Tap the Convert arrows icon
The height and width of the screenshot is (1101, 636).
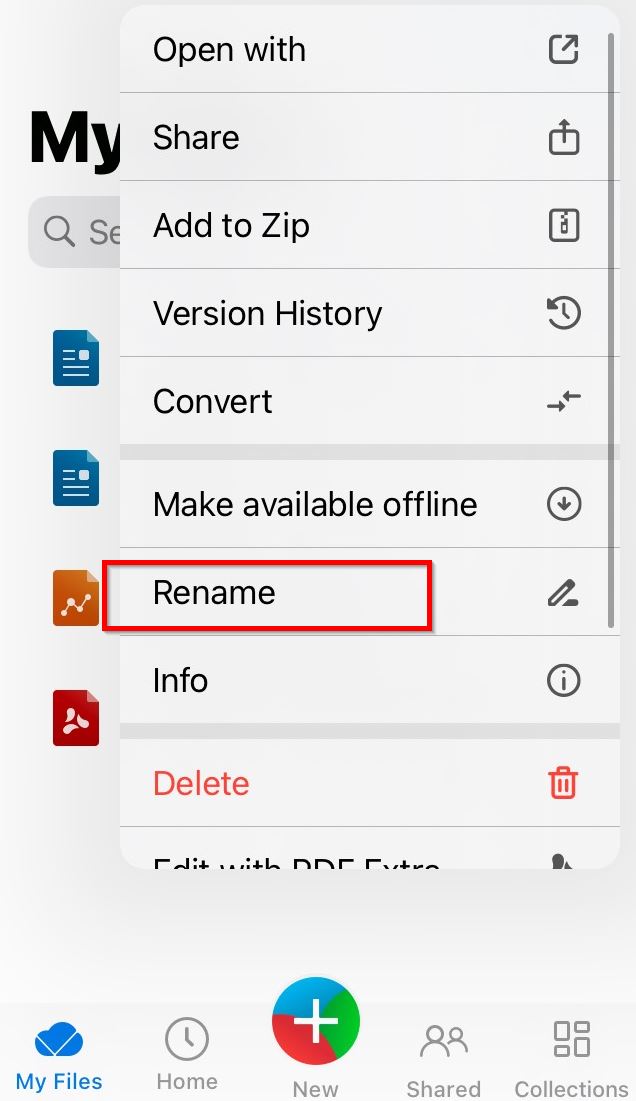[x=564, y=402]
